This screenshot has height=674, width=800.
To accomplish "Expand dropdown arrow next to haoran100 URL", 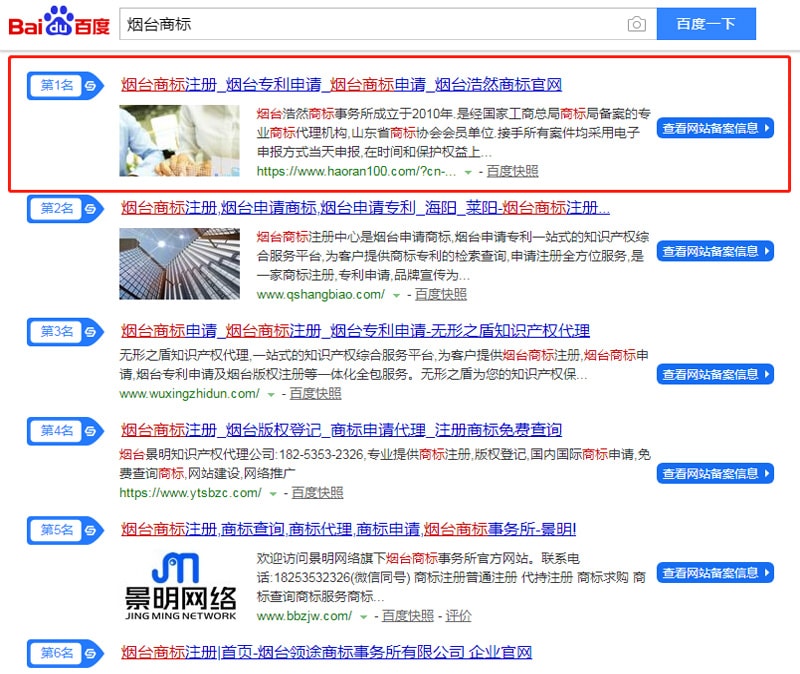I will [x=468, y=172].
